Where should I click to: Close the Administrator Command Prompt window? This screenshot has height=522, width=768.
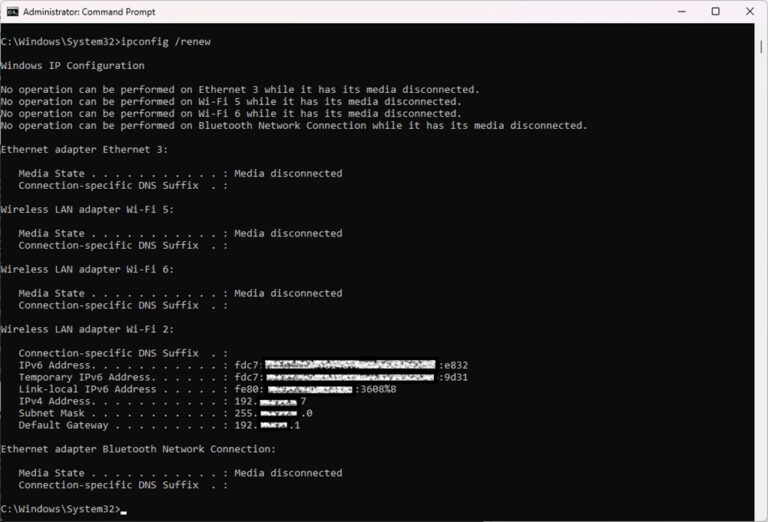pos(747,12)
